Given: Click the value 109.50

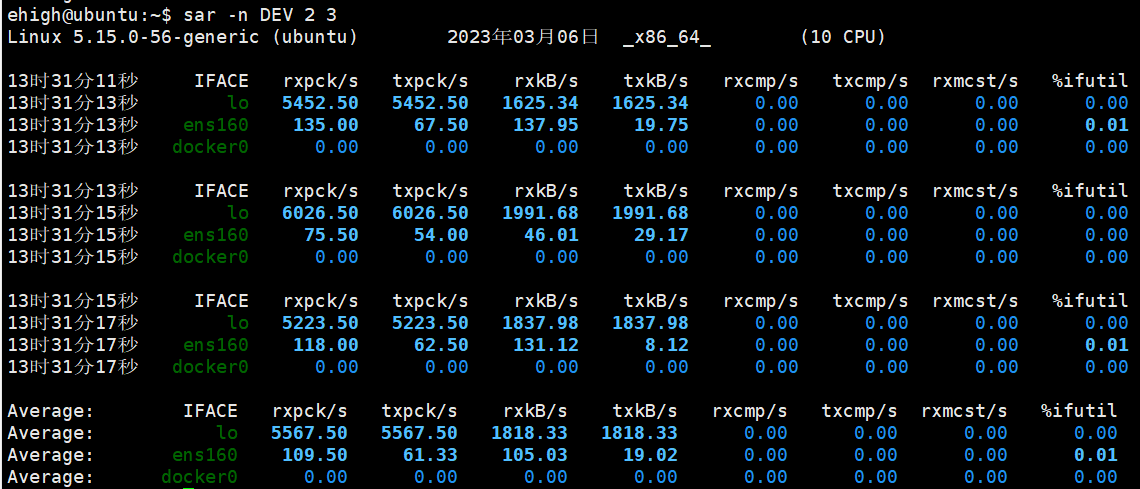Looking at the screenshot, I should (x=315, y=456).
